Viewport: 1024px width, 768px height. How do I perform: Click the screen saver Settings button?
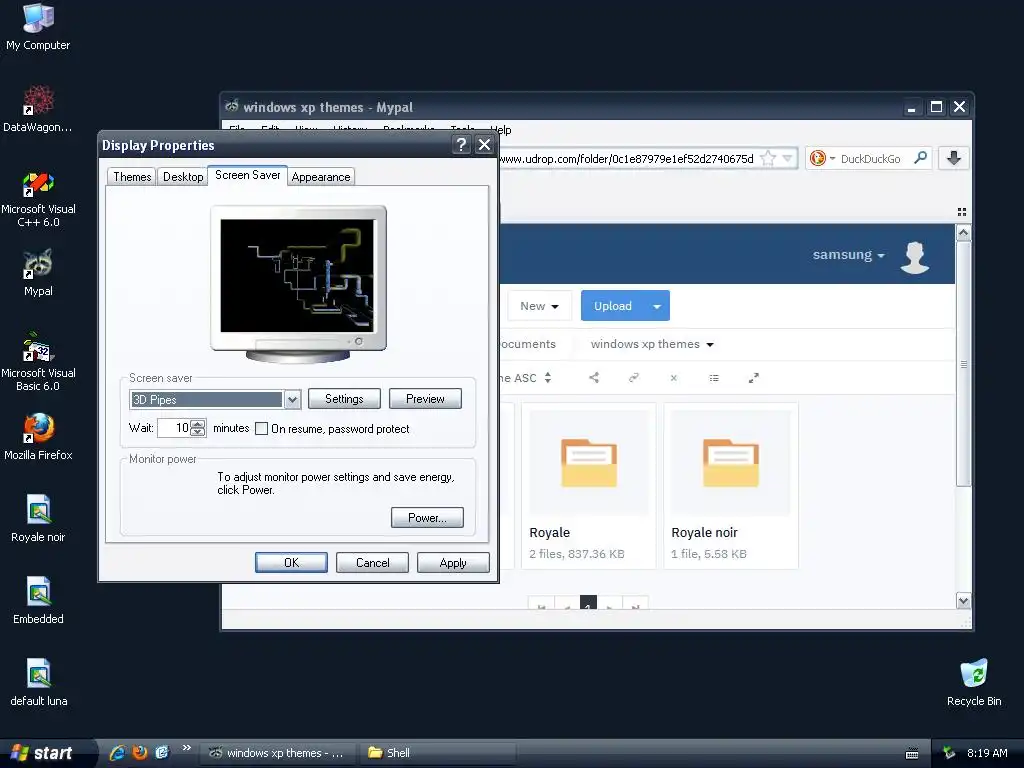[344, 399]
